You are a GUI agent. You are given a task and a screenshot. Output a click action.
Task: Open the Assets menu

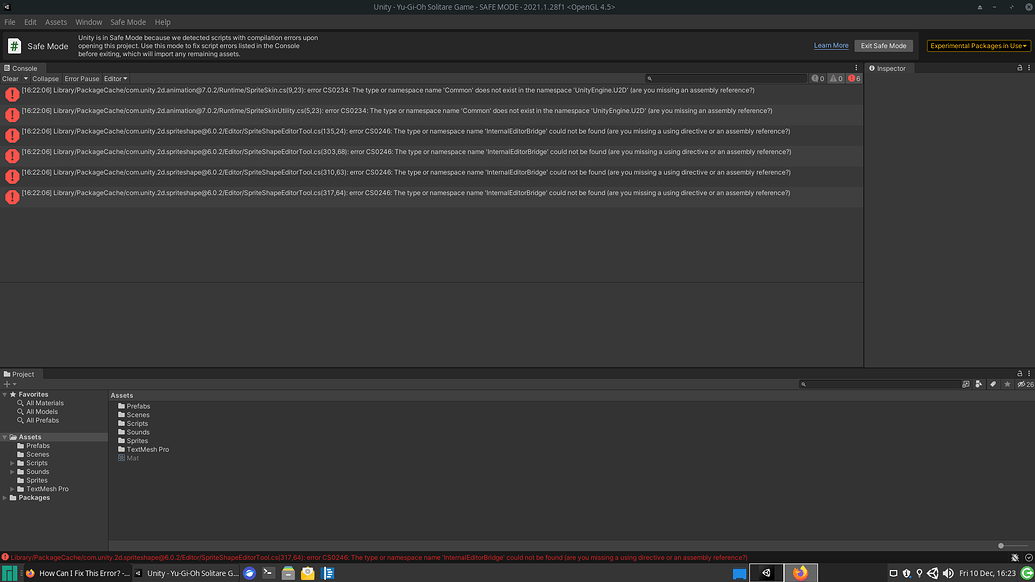tap(55, 21)
